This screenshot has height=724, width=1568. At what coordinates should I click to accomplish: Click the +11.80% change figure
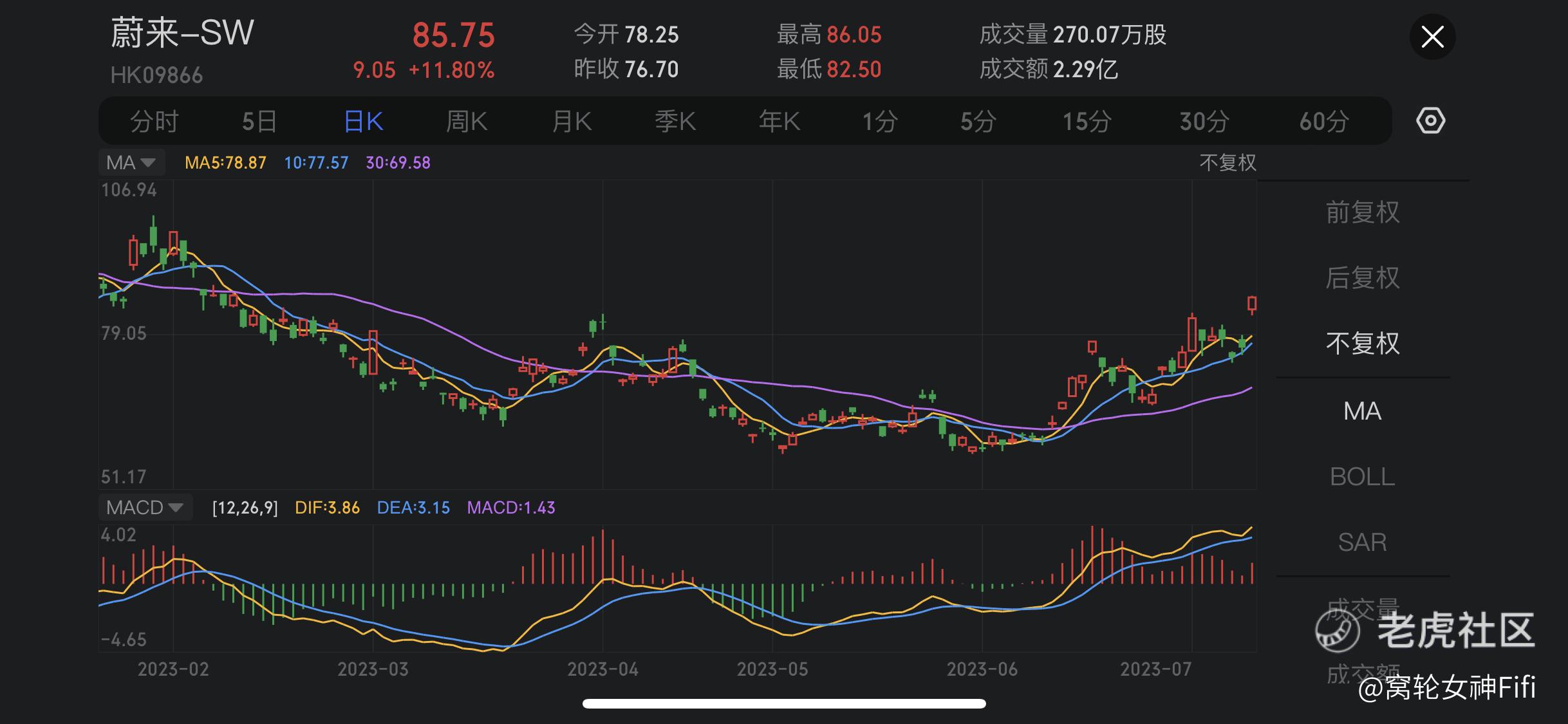(452, 70)
